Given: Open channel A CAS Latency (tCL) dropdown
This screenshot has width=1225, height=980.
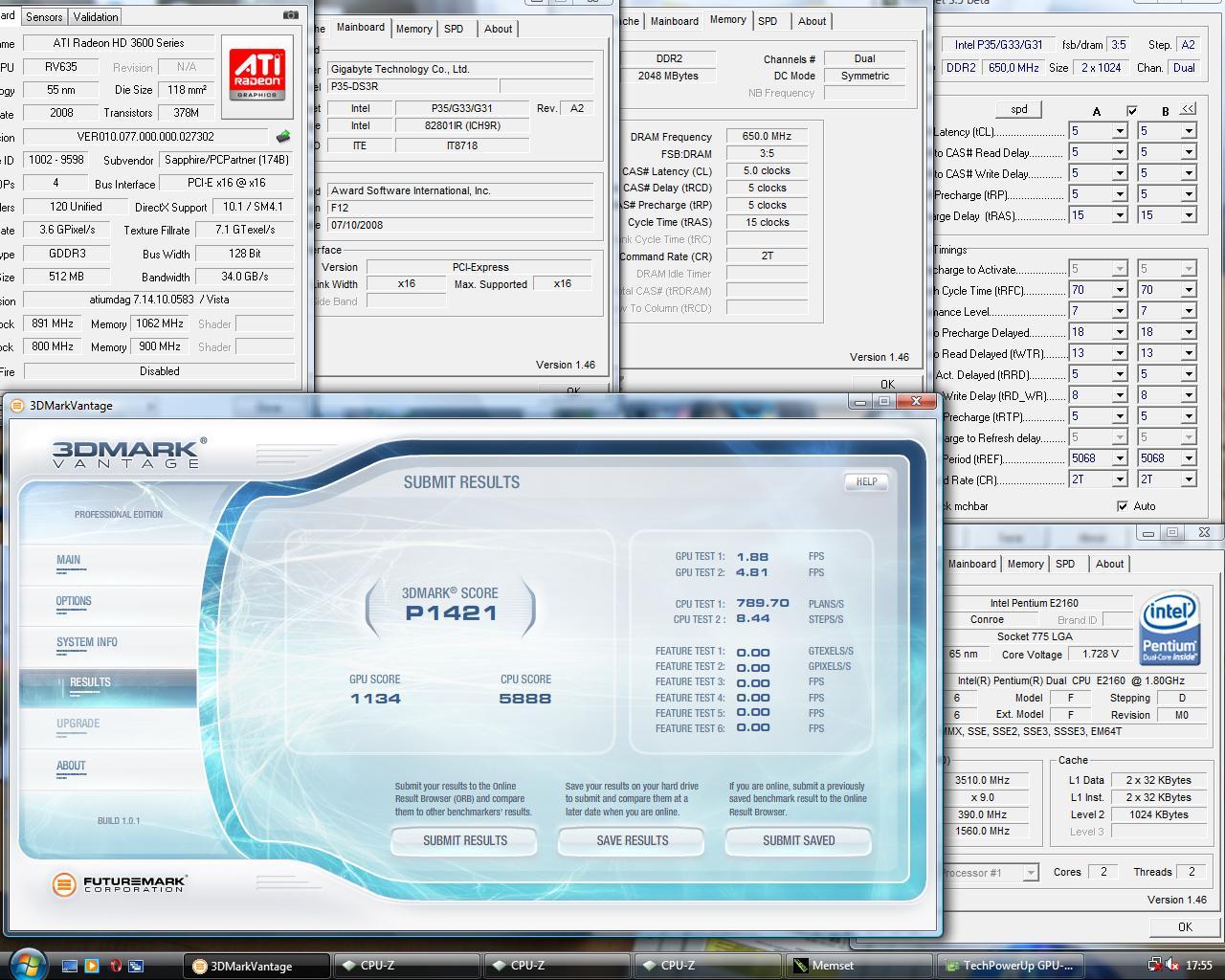Looking at the screenshot, I should click(1118, 131).
